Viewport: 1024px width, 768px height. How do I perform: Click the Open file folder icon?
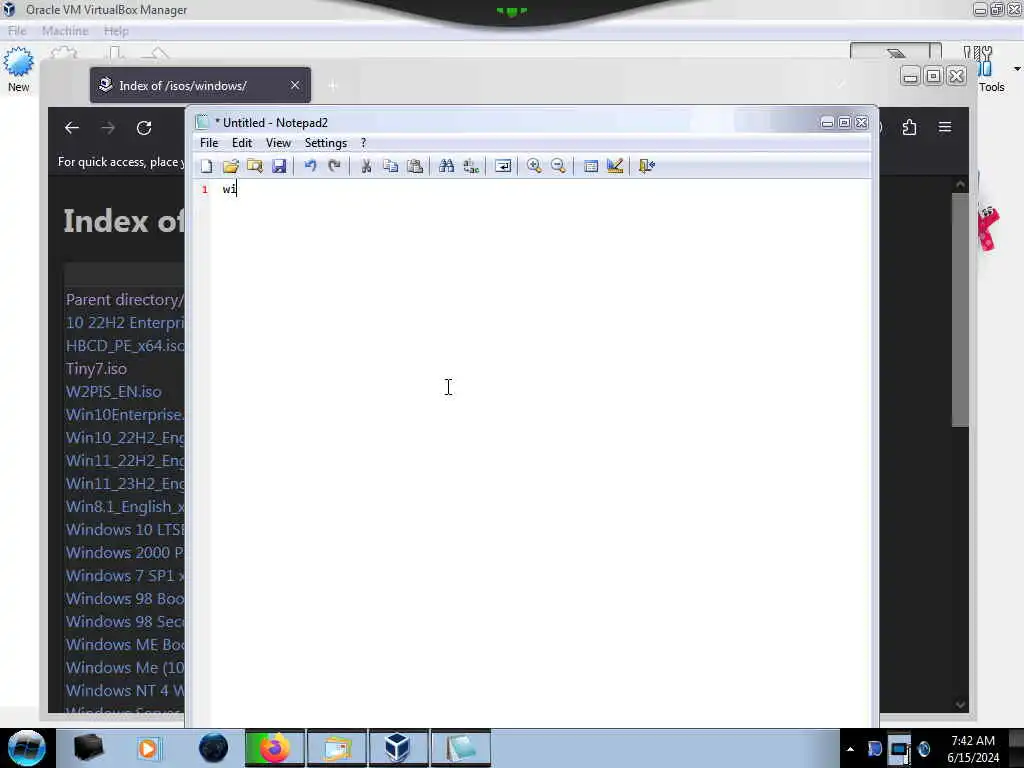(x=231, y=166)
